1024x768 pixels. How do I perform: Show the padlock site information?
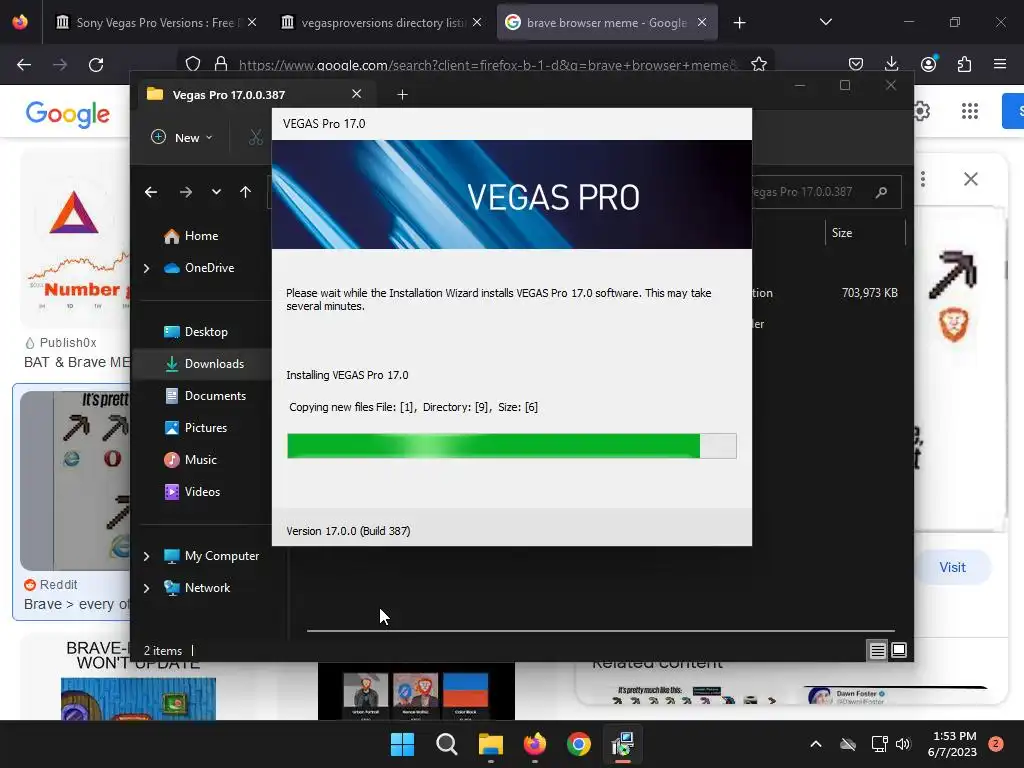pyautogui.click(x=221, y=64)
